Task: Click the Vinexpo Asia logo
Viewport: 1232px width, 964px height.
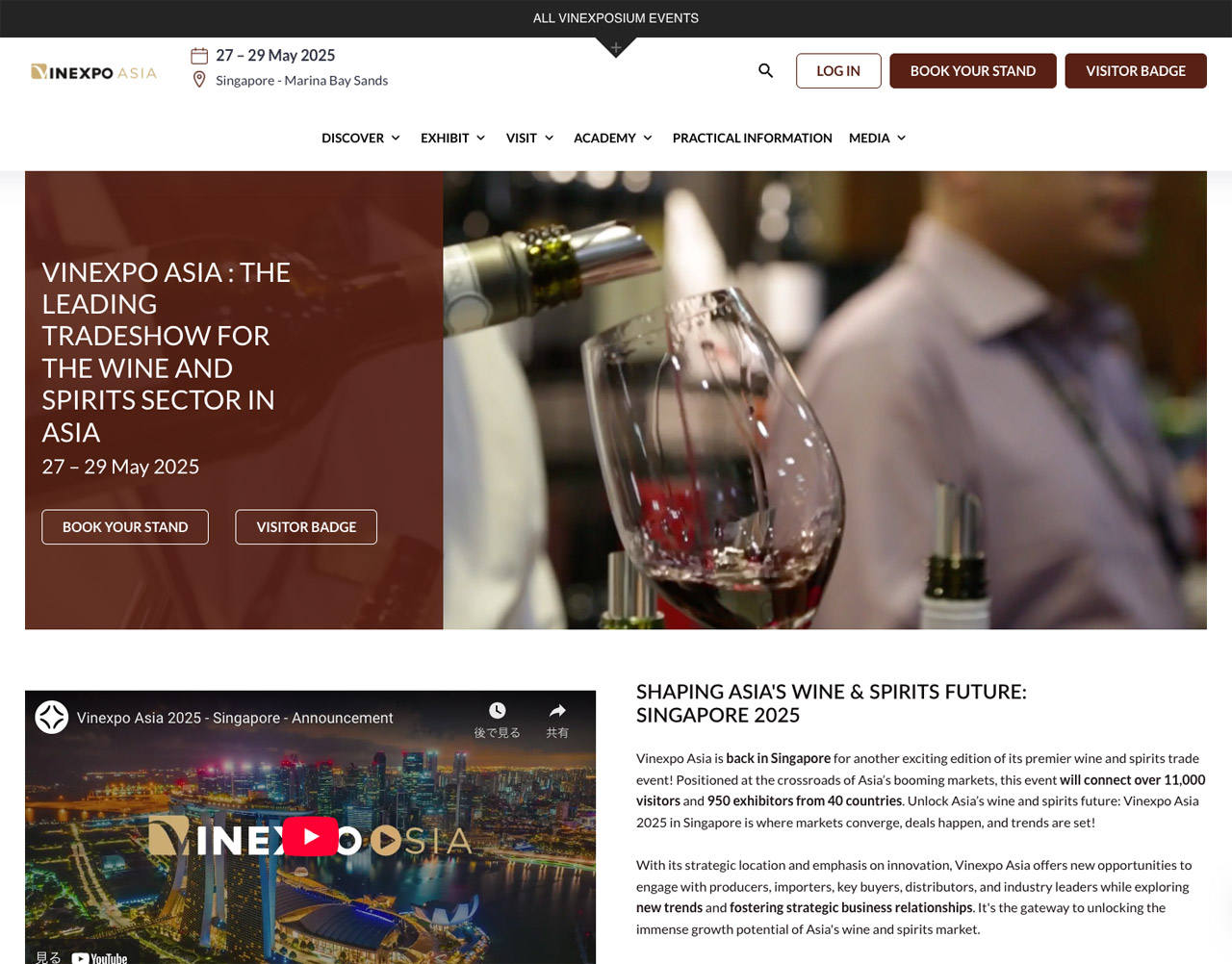Action: click(x=93, y=72)
